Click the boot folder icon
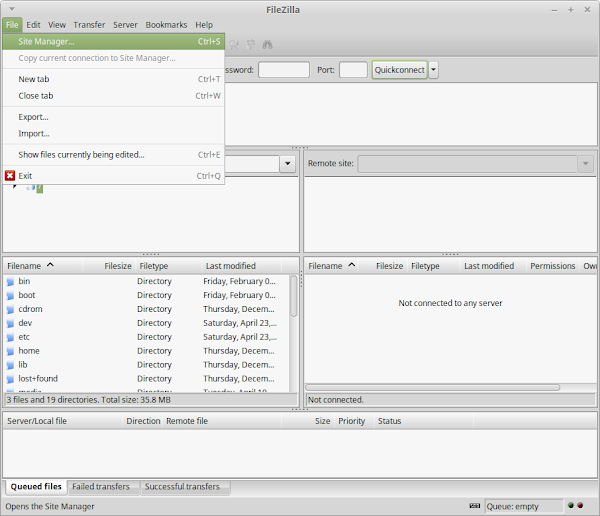Screen dimensions: 600x516 [x=10, y=296]
